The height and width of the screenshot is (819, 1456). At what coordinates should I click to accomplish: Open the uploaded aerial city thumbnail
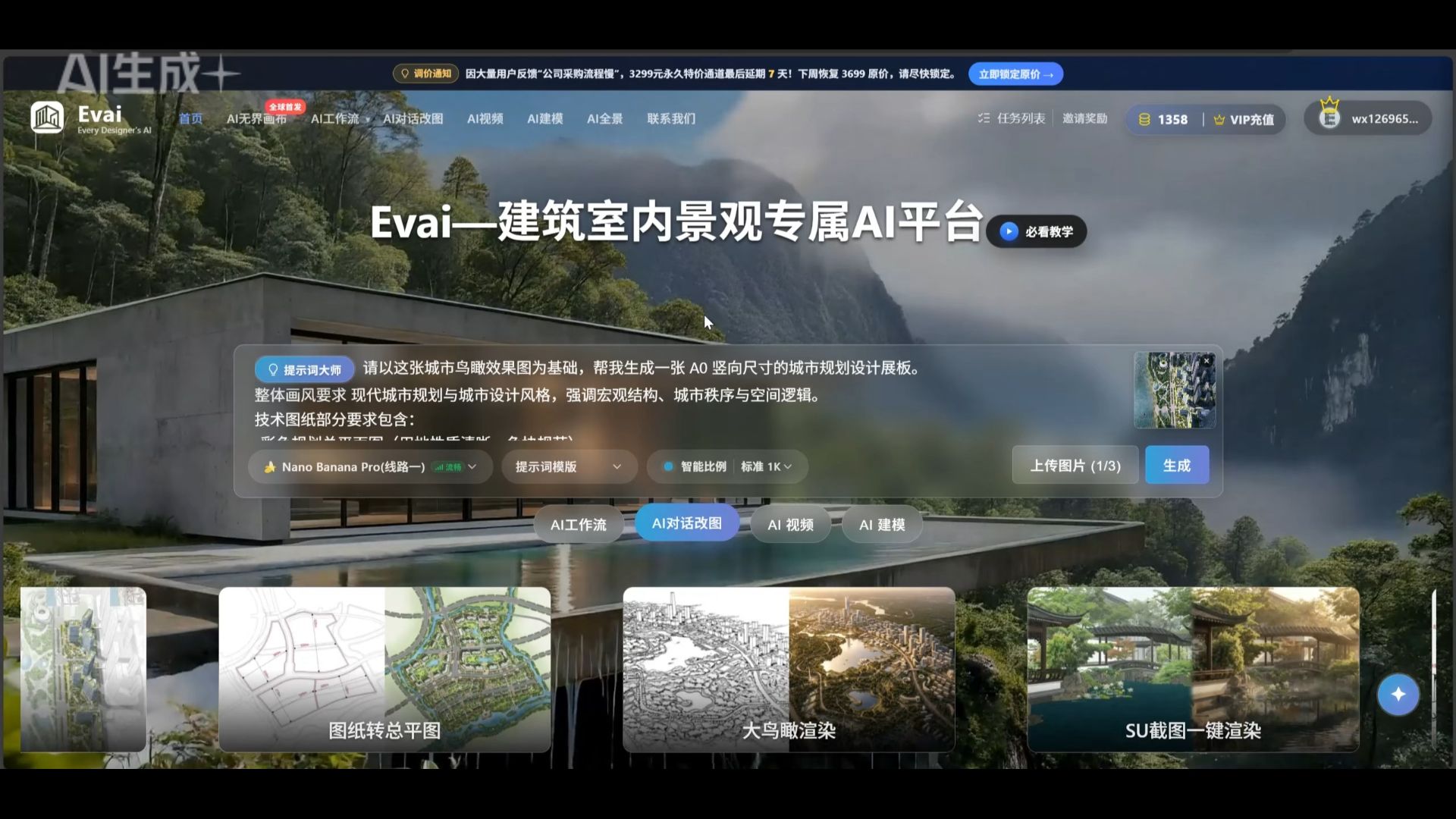click(x=1174, y=391)
